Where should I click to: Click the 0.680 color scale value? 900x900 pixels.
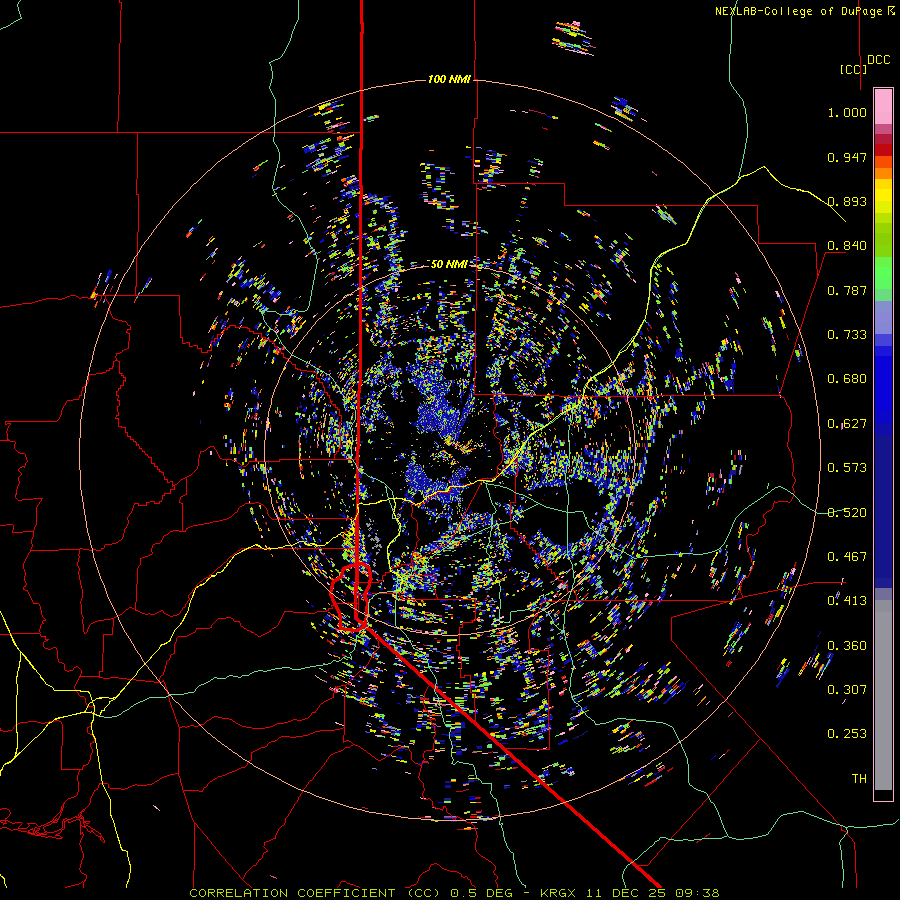(x=847, y=379)
